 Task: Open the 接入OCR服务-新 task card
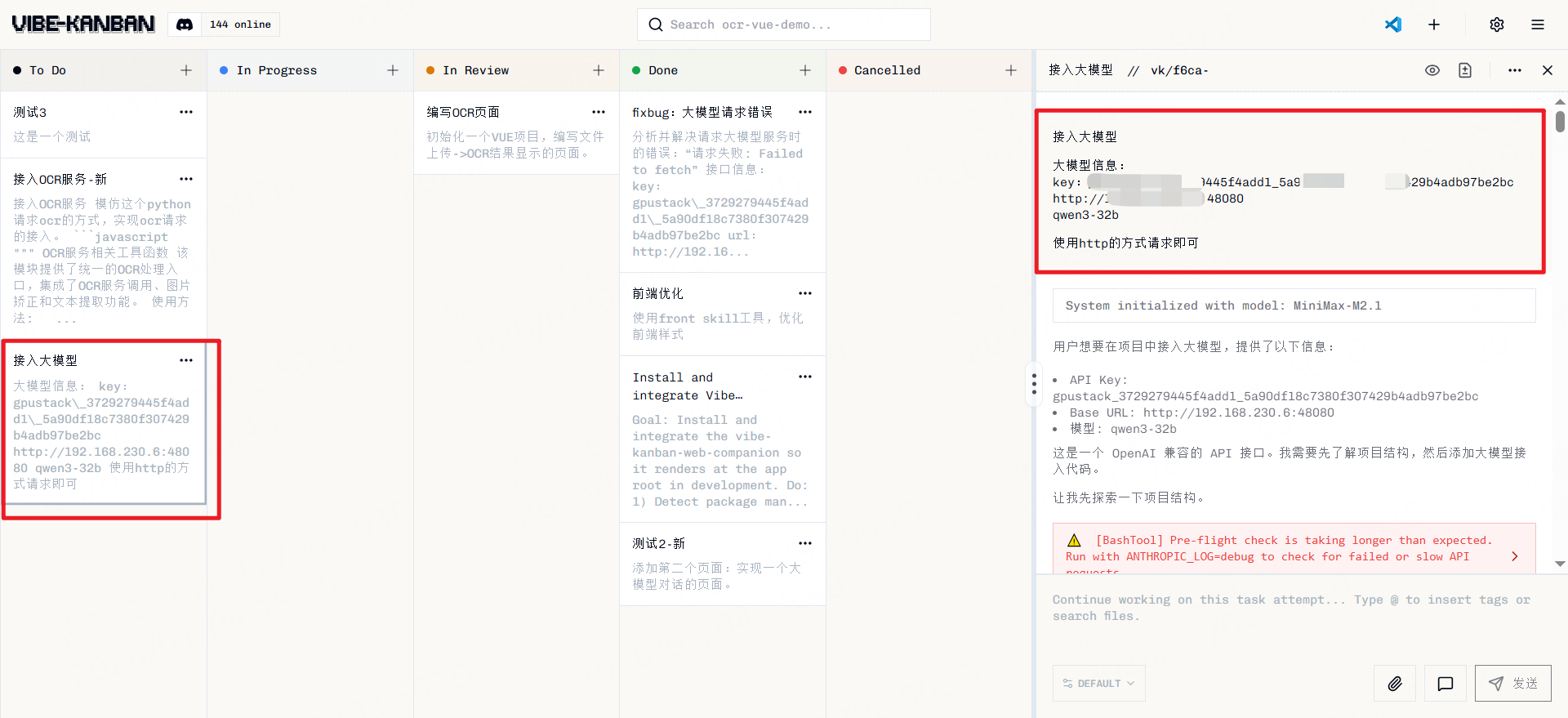pyautogui.click(x=103, y=248)
